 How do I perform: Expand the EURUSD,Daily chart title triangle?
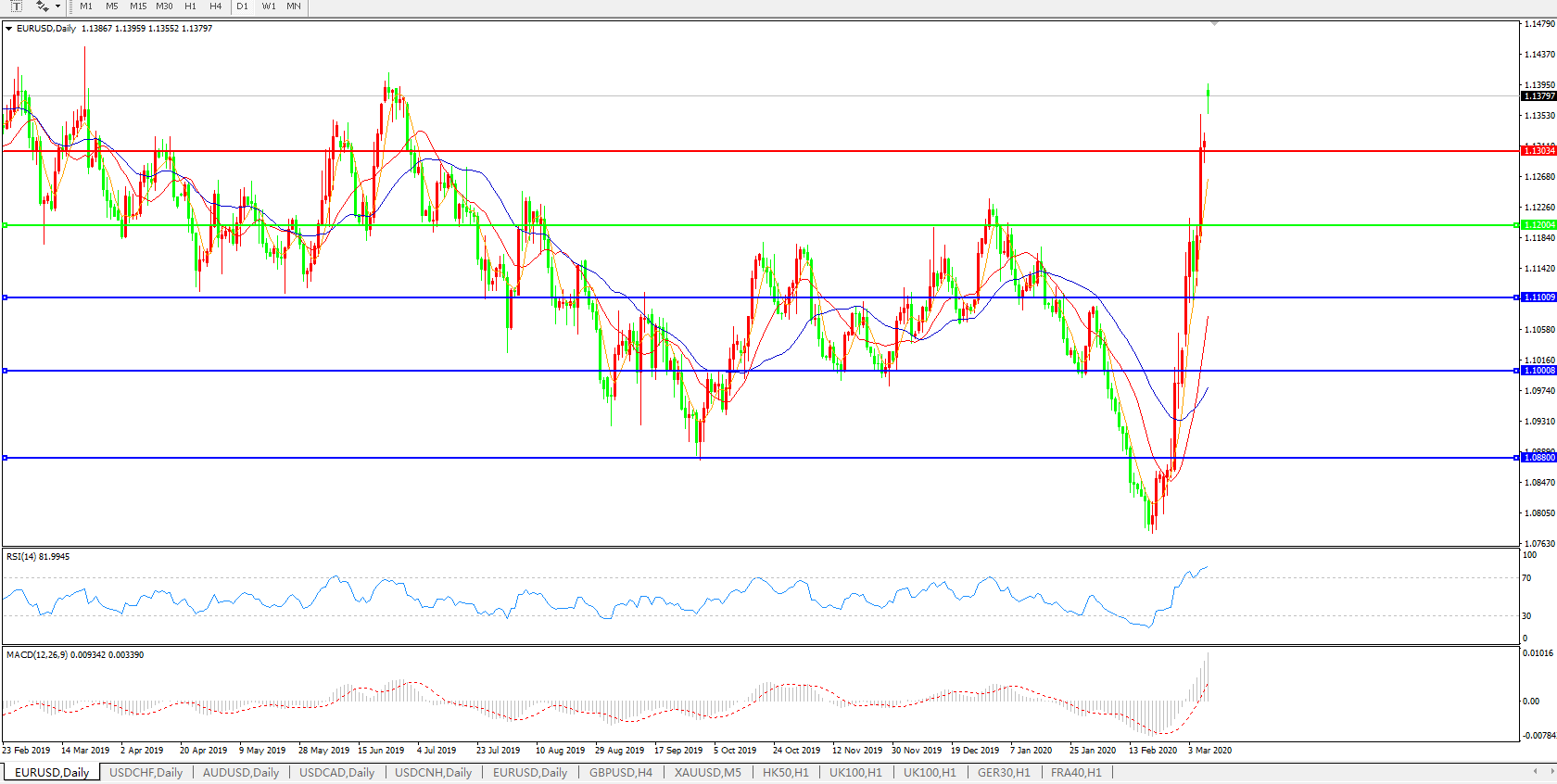9,29
